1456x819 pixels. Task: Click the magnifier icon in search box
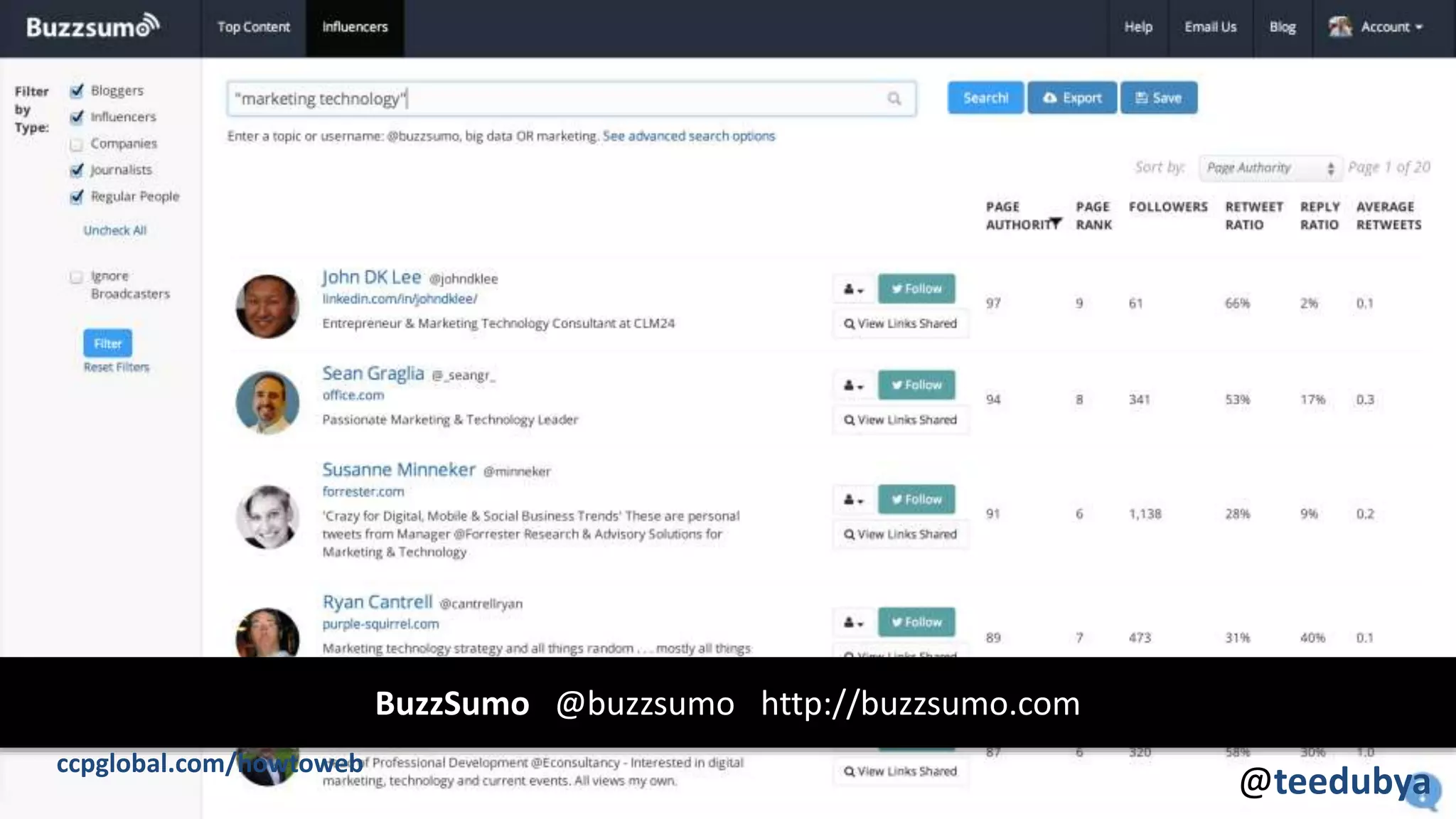894,99
